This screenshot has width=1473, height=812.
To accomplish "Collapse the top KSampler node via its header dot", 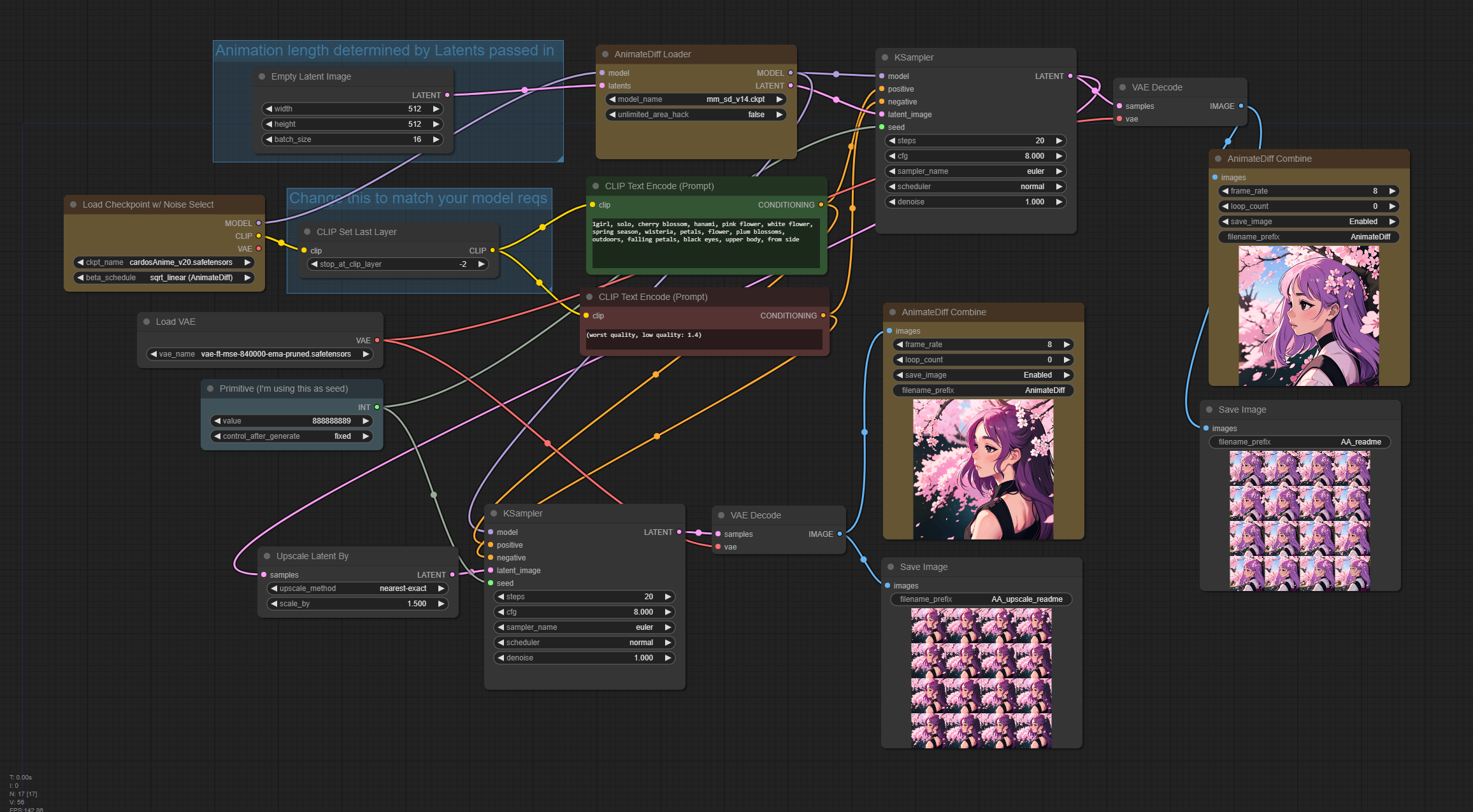I will pos(884,57).
